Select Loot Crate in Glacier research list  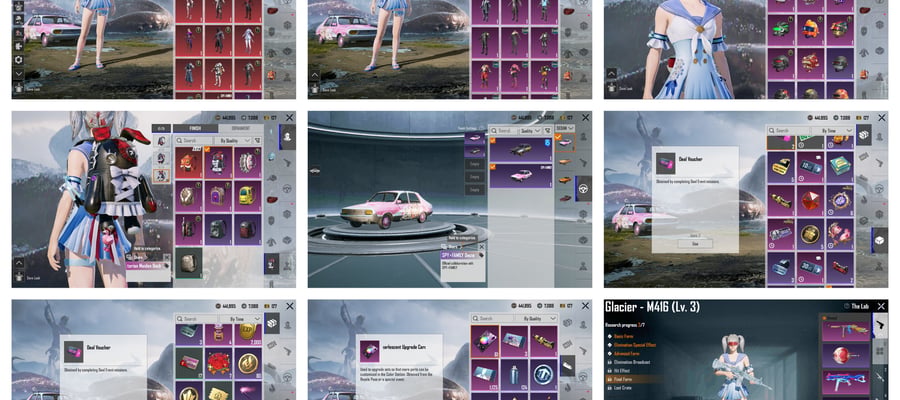(x=623, y=389)
